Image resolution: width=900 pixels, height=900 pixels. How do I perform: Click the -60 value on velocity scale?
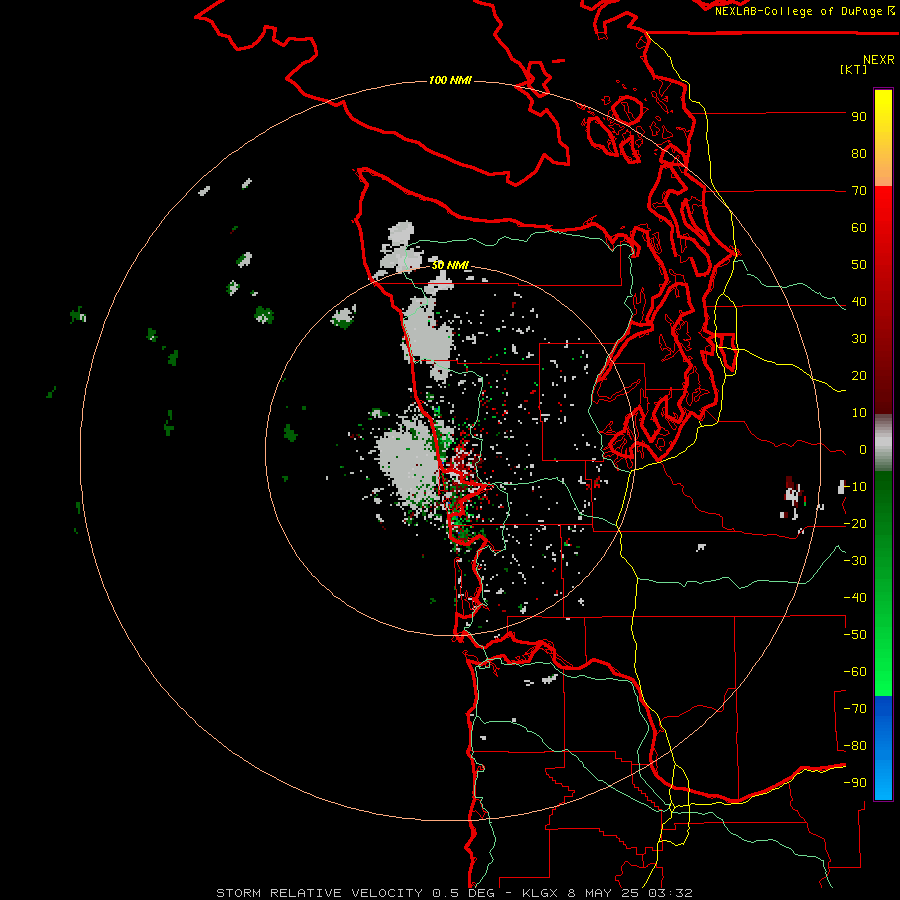(855, 672)
